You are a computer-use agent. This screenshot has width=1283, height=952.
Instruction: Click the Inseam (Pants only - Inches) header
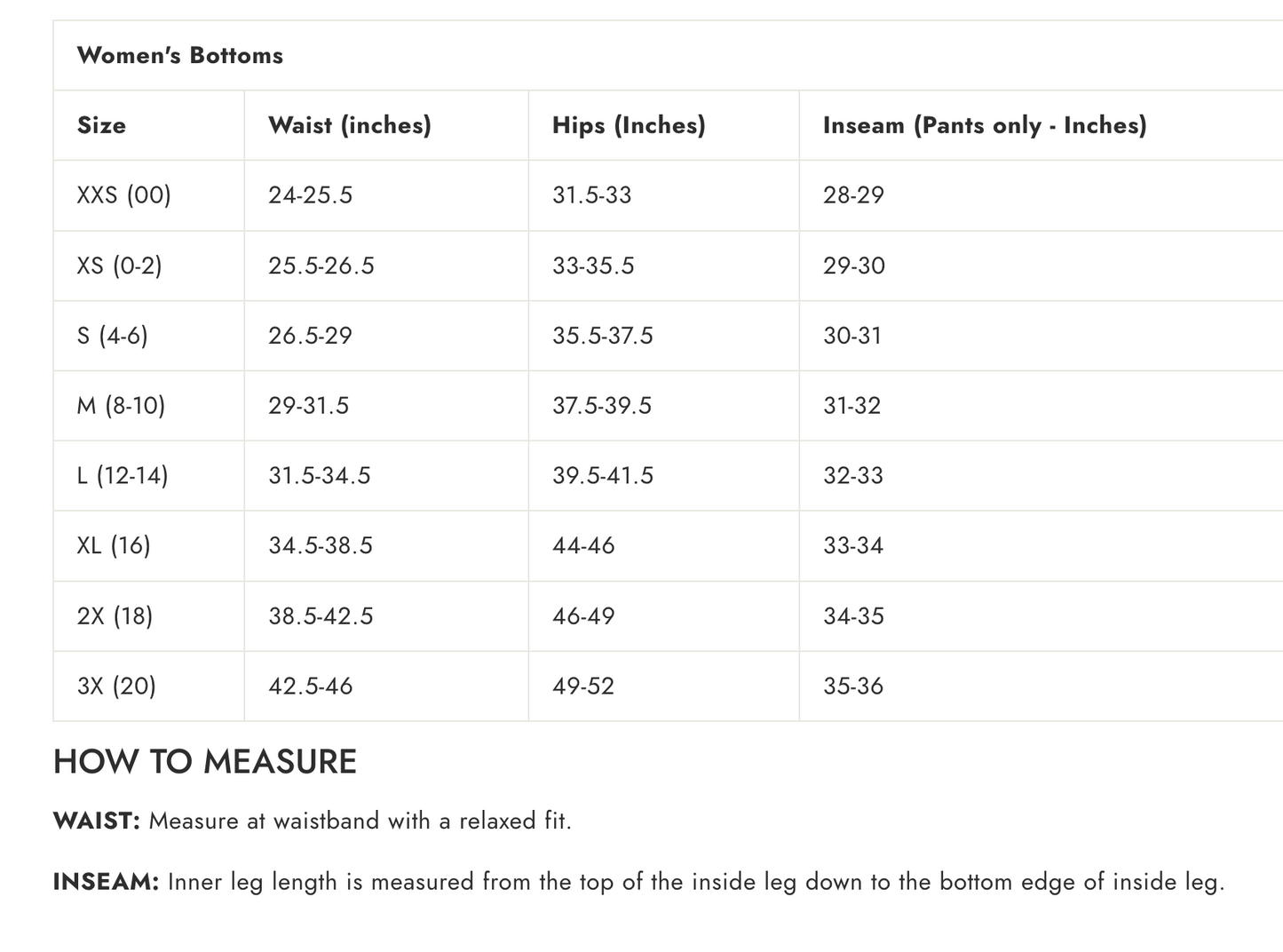tap(985, 125)
